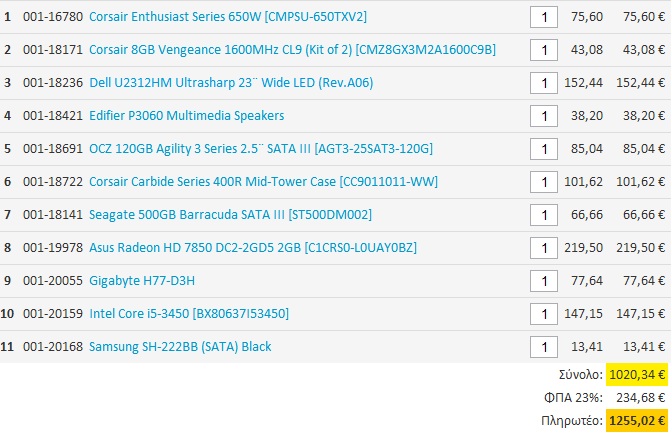This screenshot has width=672, height=446.
Task: Click the highlighted 1020,34 € subtotal
Action: (637, 375)
